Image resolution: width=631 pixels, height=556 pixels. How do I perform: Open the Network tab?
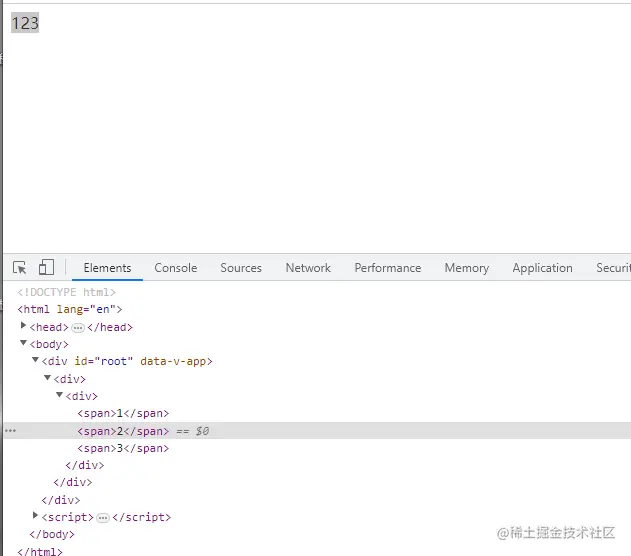[308, 268]
